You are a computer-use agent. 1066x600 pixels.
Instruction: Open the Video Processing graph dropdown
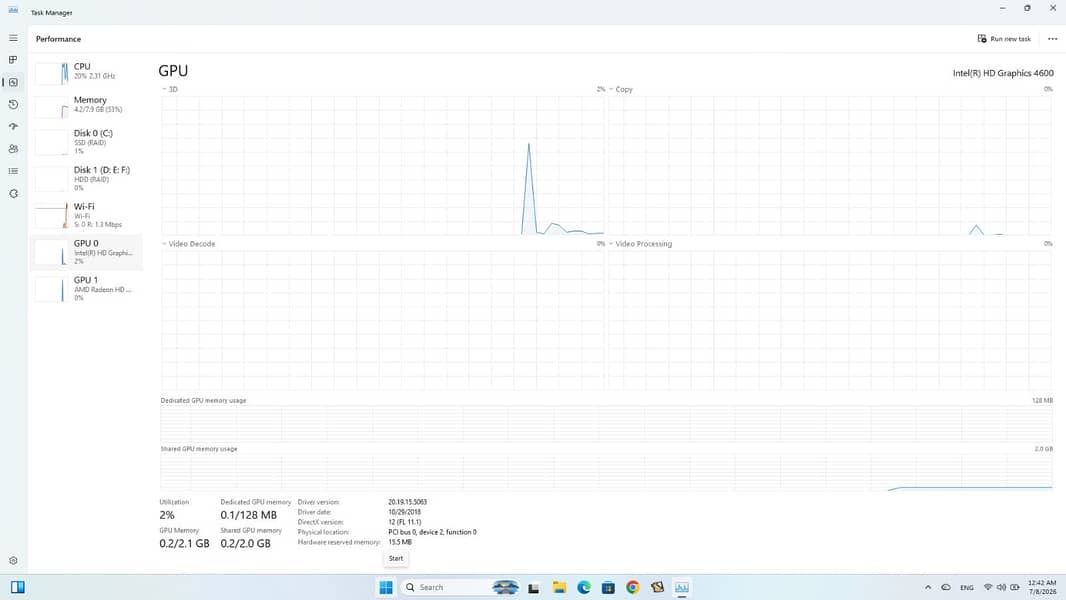tap(640, 243)
